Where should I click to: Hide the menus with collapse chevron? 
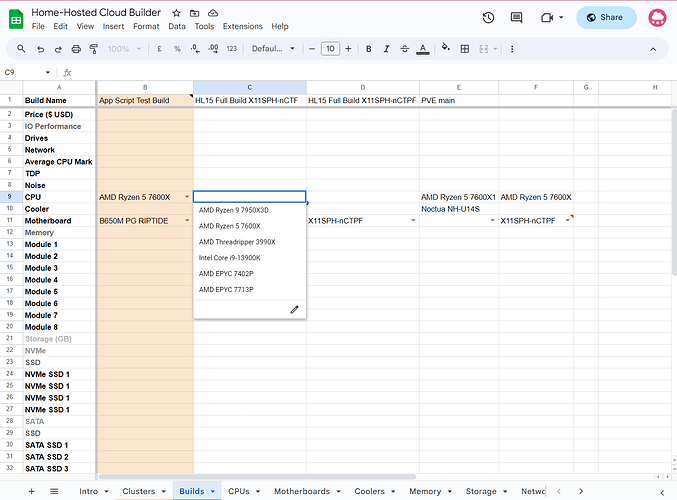(x=653, y=49)
